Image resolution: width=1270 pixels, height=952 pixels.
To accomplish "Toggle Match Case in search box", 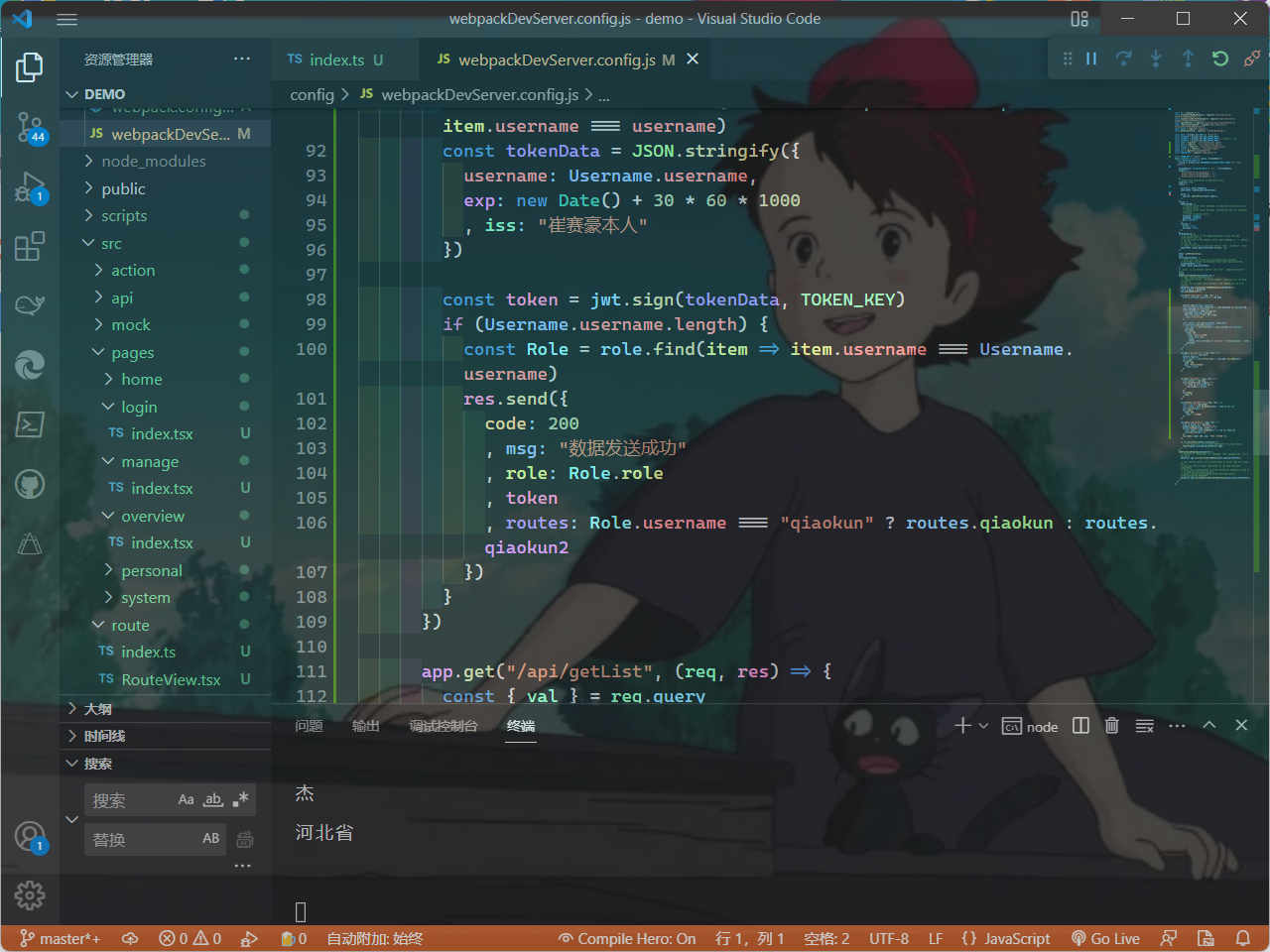I will pos(187,799).
